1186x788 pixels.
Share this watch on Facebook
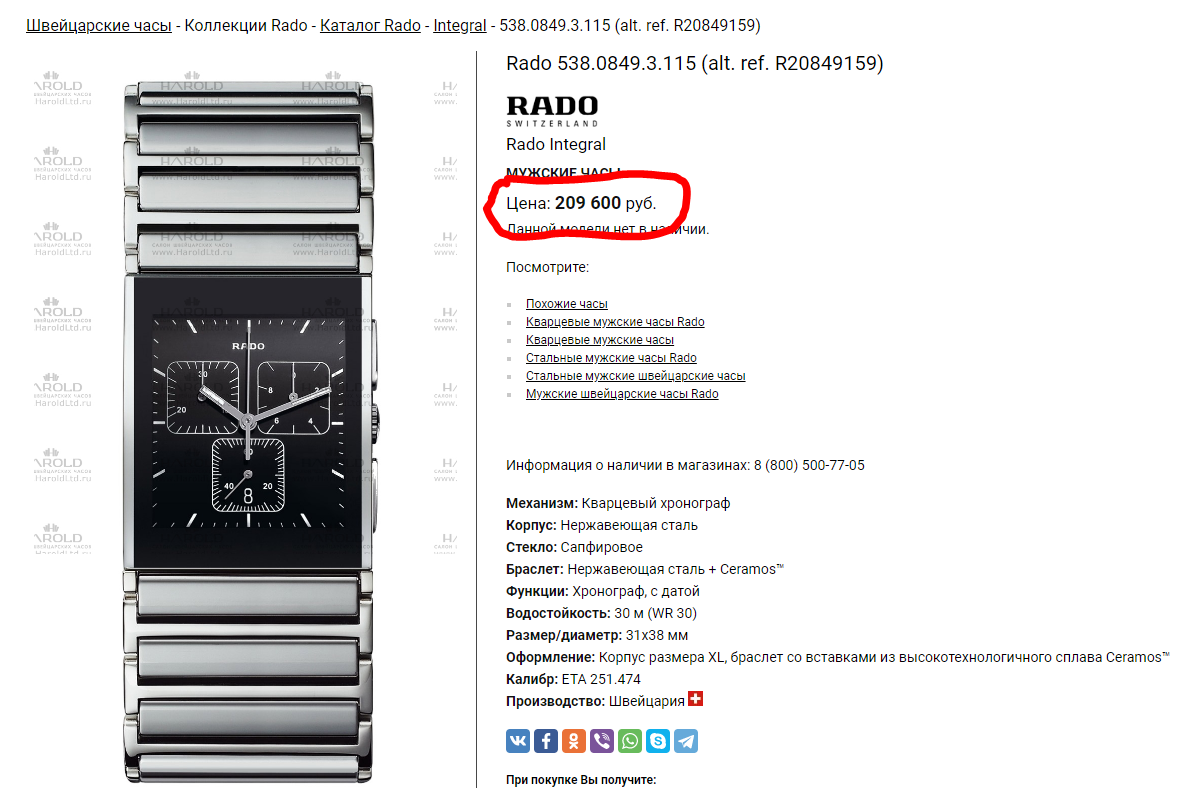point(546,740)
